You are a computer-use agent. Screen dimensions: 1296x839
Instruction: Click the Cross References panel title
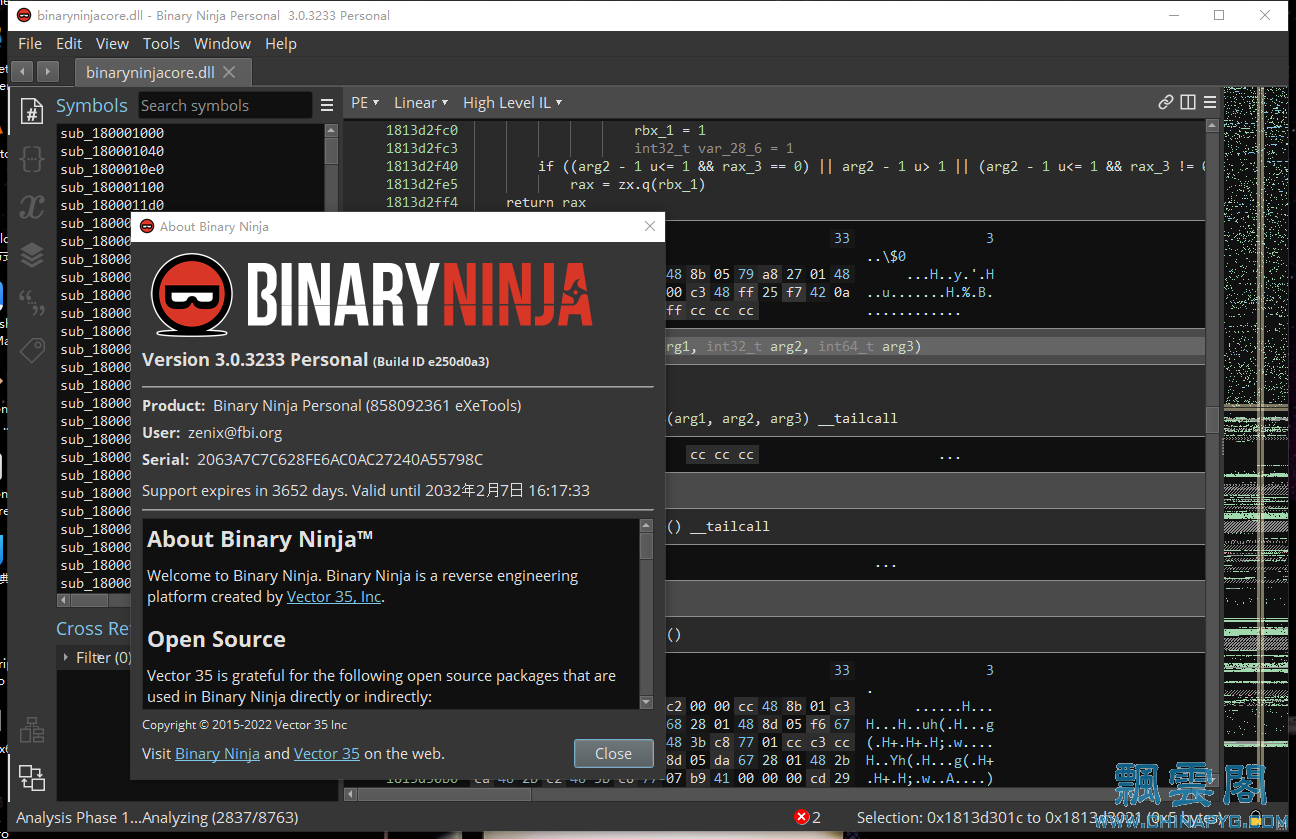pos(93,628)
